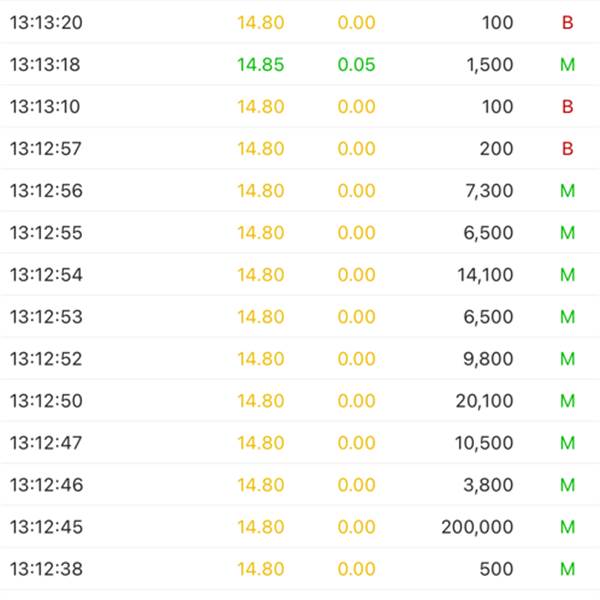Click the green 14.85 price
Screen dimensions: 600x600
coord(261,64)
